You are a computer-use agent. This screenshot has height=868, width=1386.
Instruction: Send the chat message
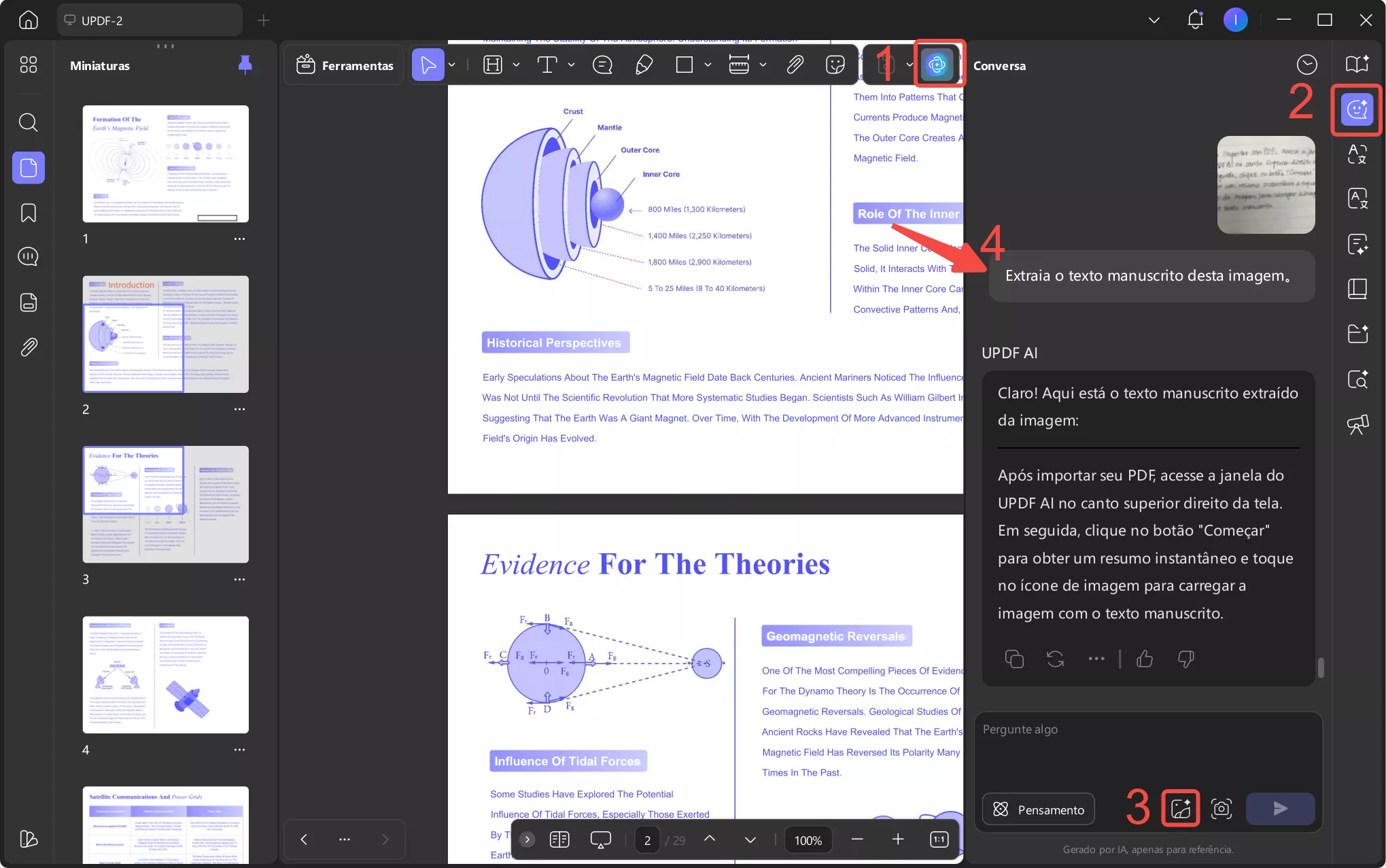[x=1279, y=808]
